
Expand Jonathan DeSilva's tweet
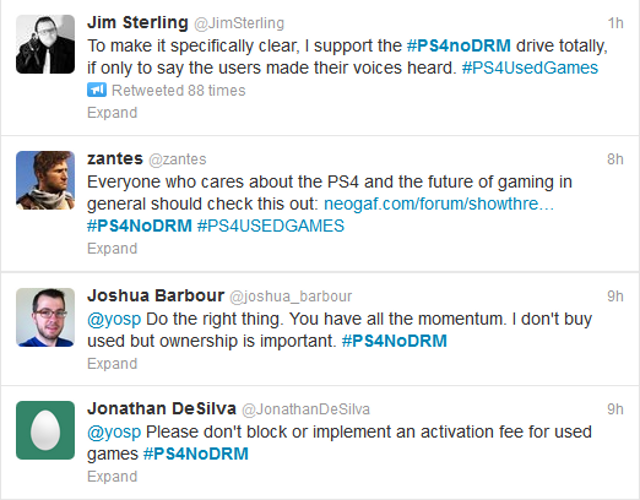(x=112, y=477)
